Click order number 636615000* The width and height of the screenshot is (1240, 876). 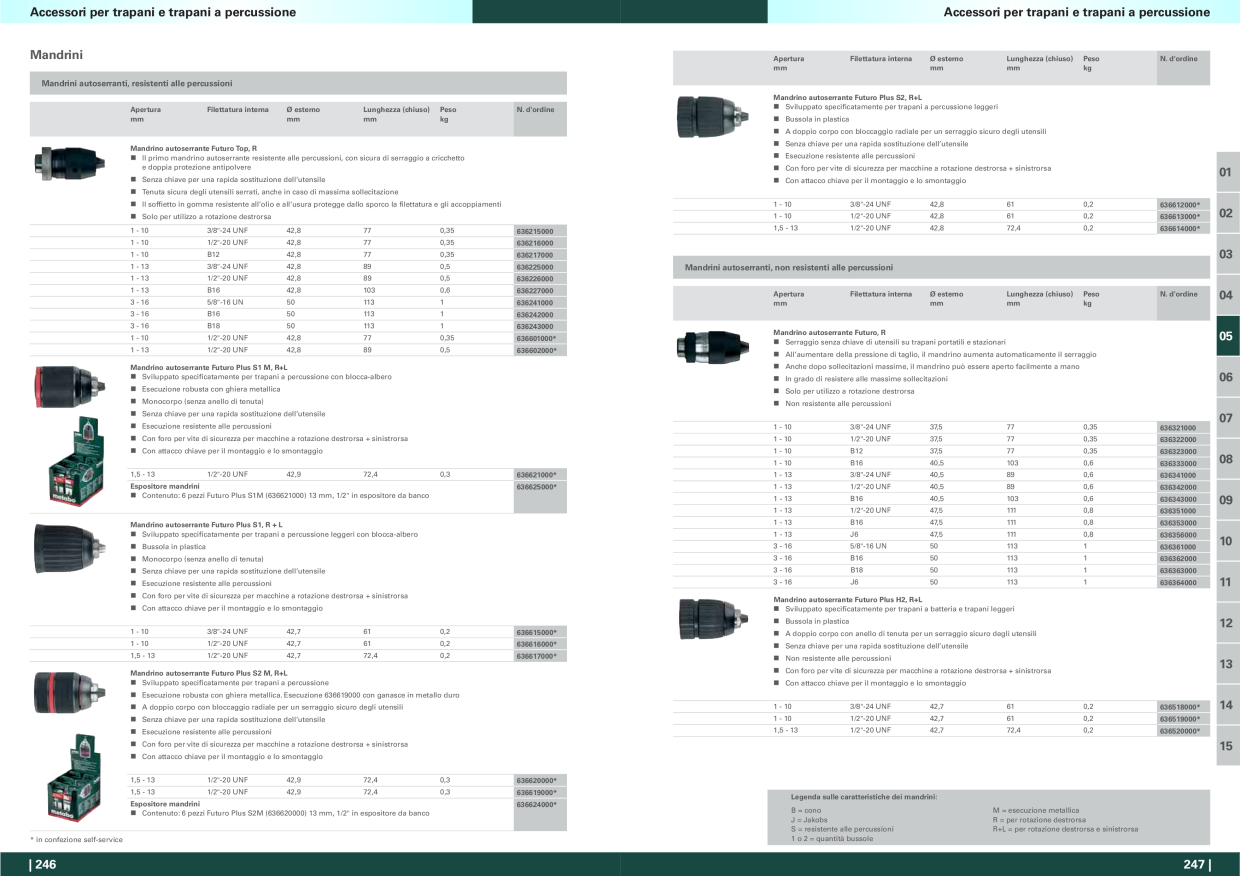coord(536,633)
